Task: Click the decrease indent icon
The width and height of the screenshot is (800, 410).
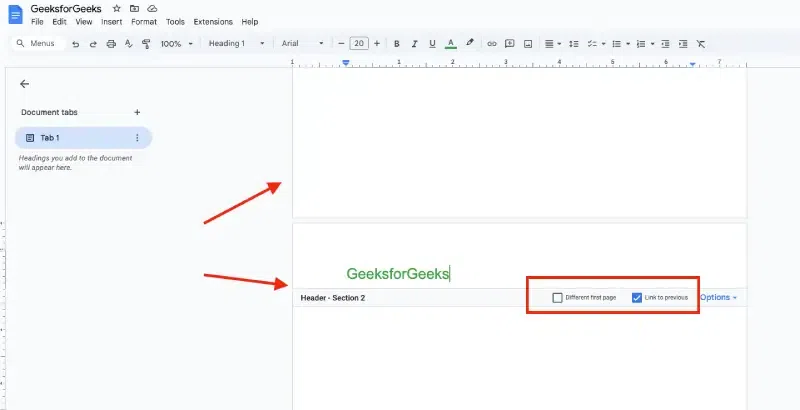Action: (x=665, y=44)
